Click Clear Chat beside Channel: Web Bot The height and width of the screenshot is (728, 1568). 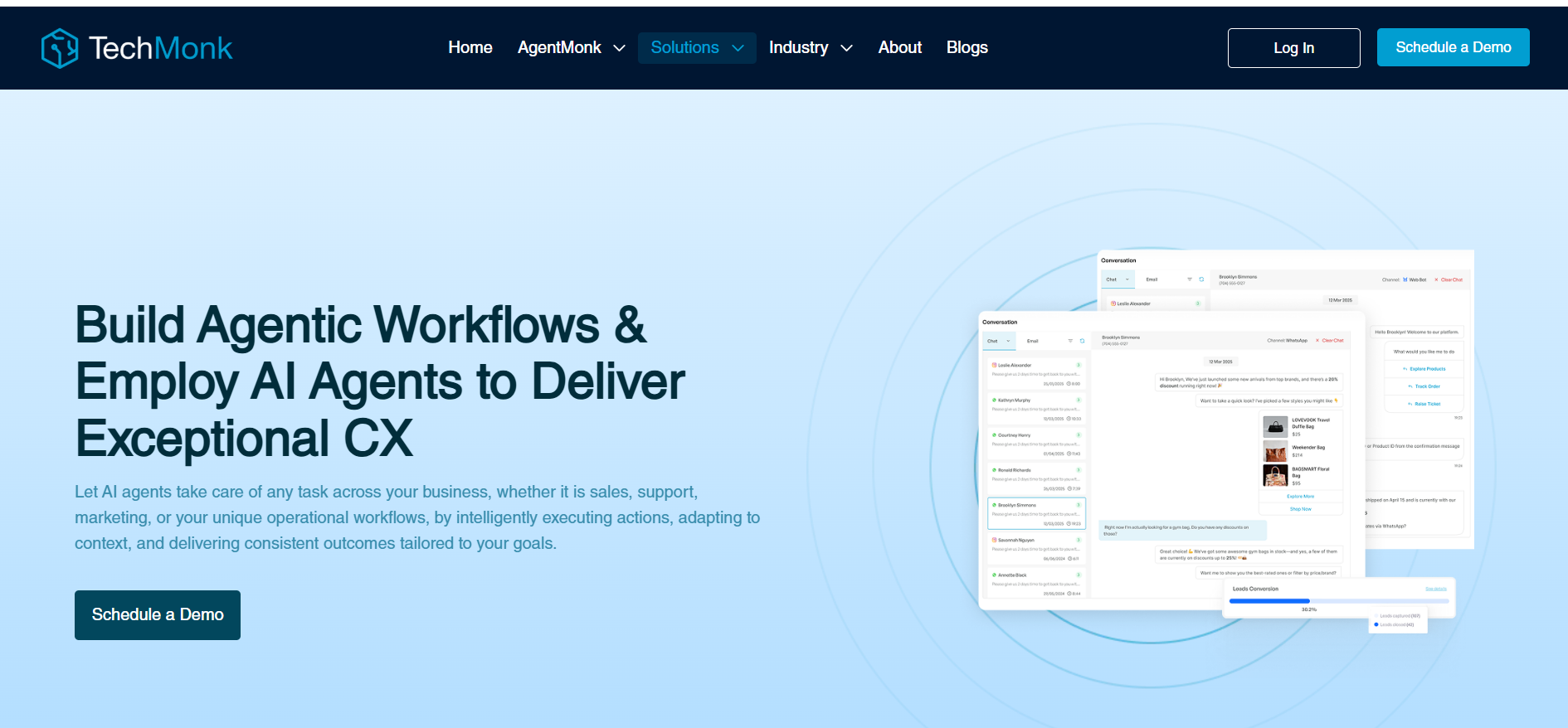(x=1449, y=279)
